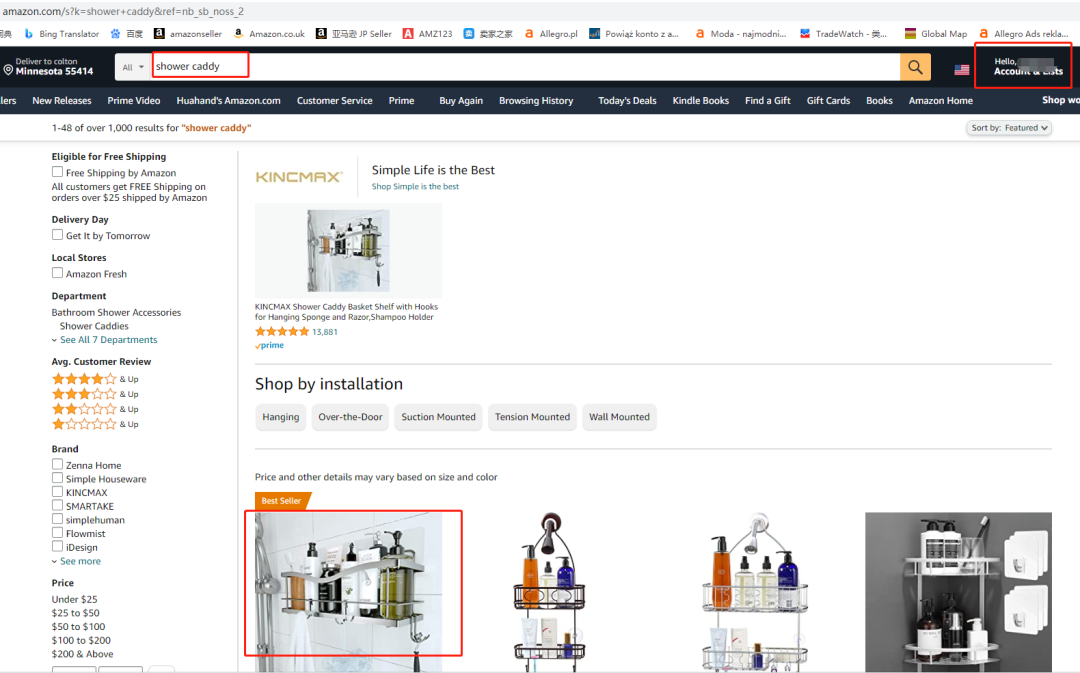Click the Shop Simple is the best link
Image resolution: width=1080 pixels, height=673 pixels.
click(x=415, y=187)
